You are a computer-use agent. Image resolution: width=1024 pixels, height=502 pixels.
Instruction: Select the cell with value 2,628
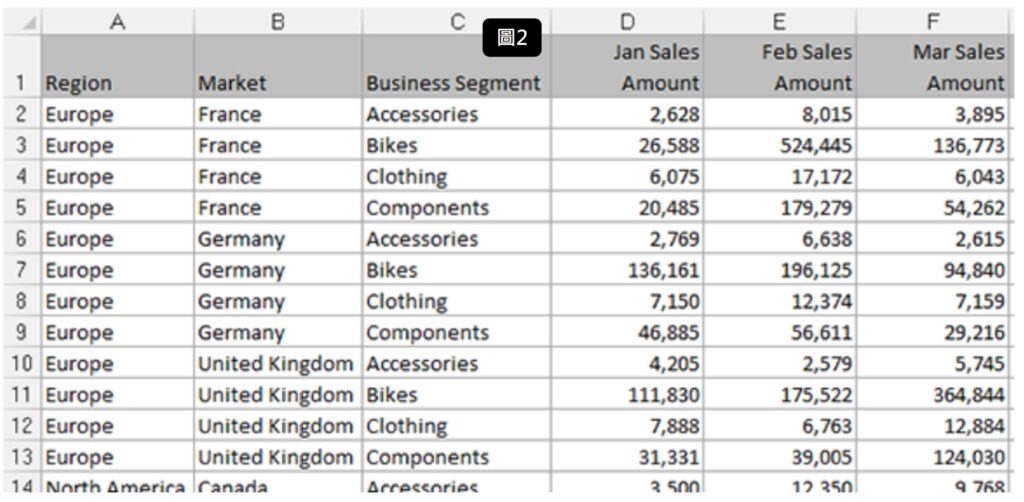click(x=626, y=114)
